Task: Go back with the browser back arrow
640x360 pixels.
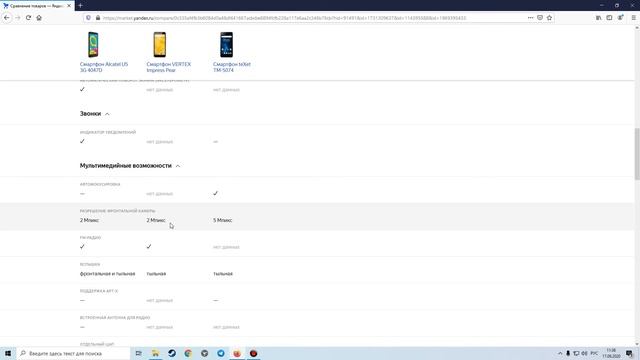Action: tap(7, 18)
